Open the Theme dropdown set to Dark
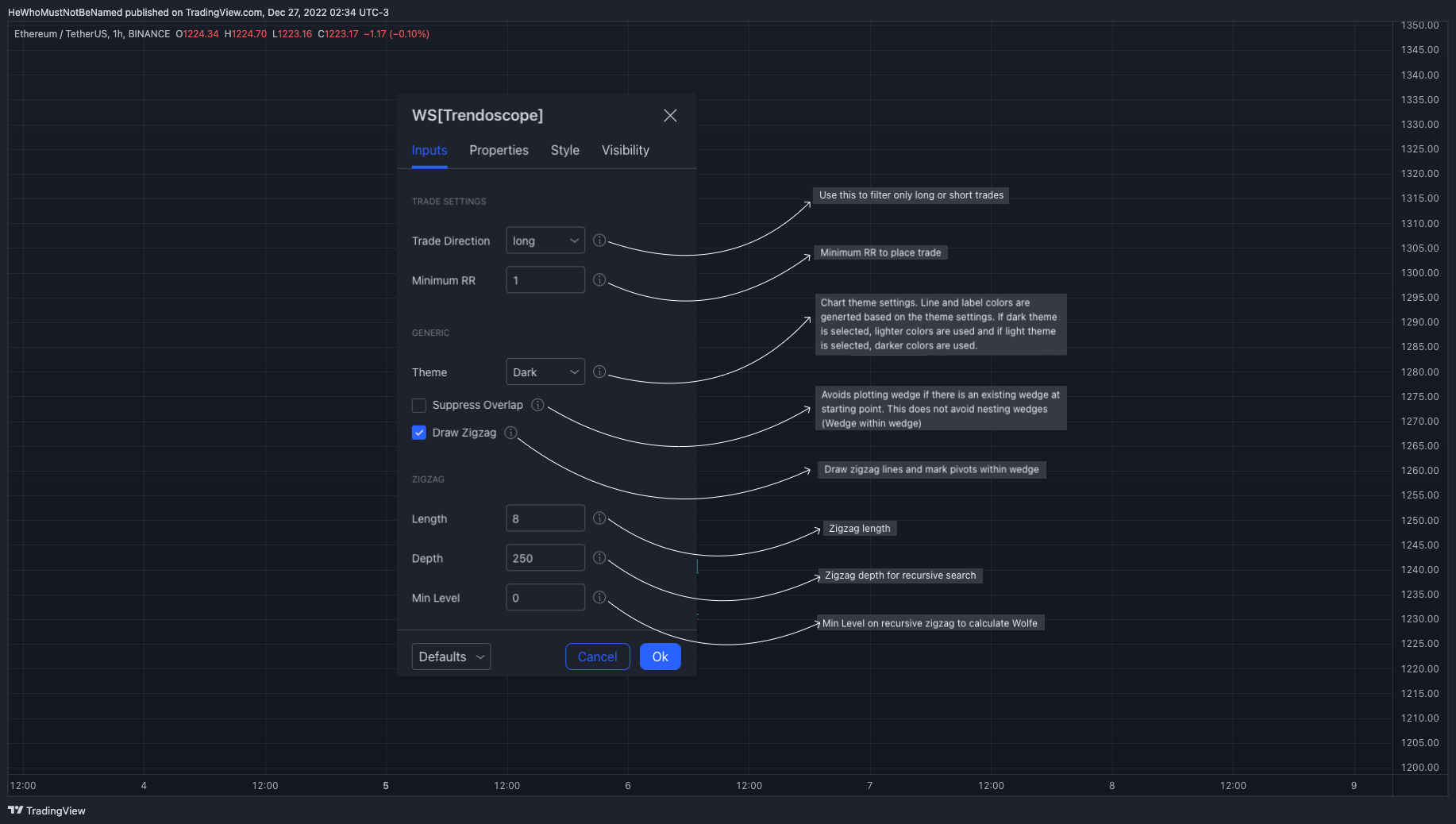This screenshot has height=824, width=1456. click(x=545, y=372)
